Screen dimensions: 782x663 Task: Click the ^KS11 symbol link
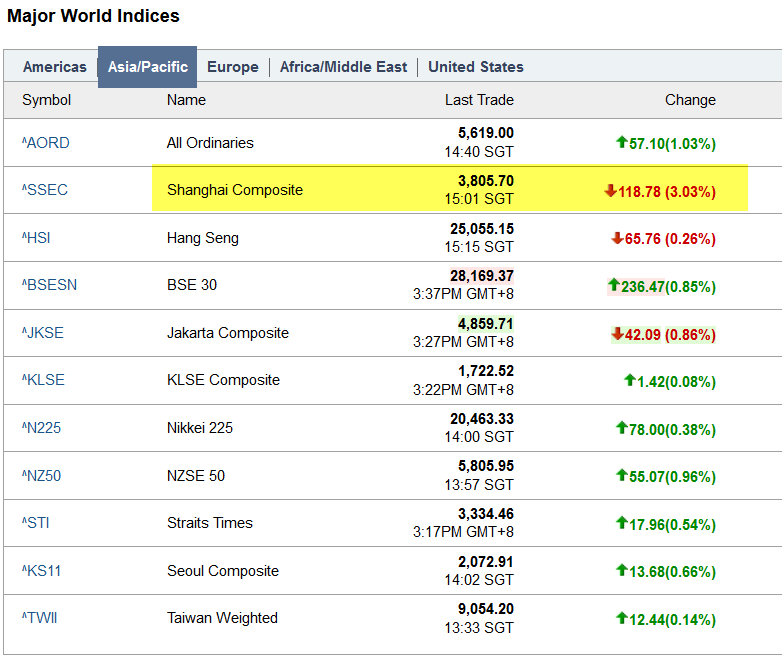click(x=43, y=571)
